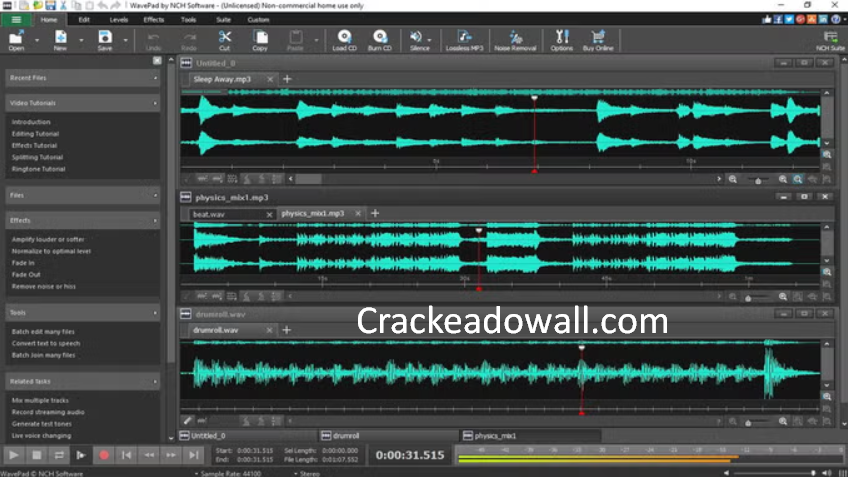This screenshot has height=477, width=848.
Task: Go to end of the track
Action: [x=194, y=455]
